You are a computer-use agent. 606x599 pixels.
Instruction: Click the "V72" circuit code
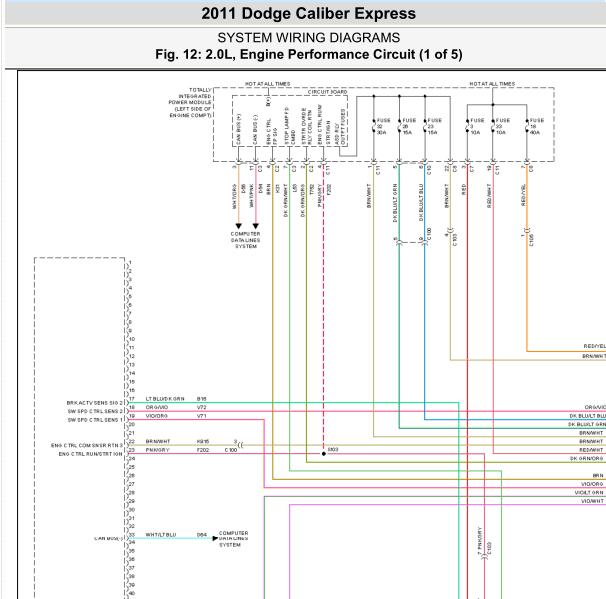coord(202,407)
